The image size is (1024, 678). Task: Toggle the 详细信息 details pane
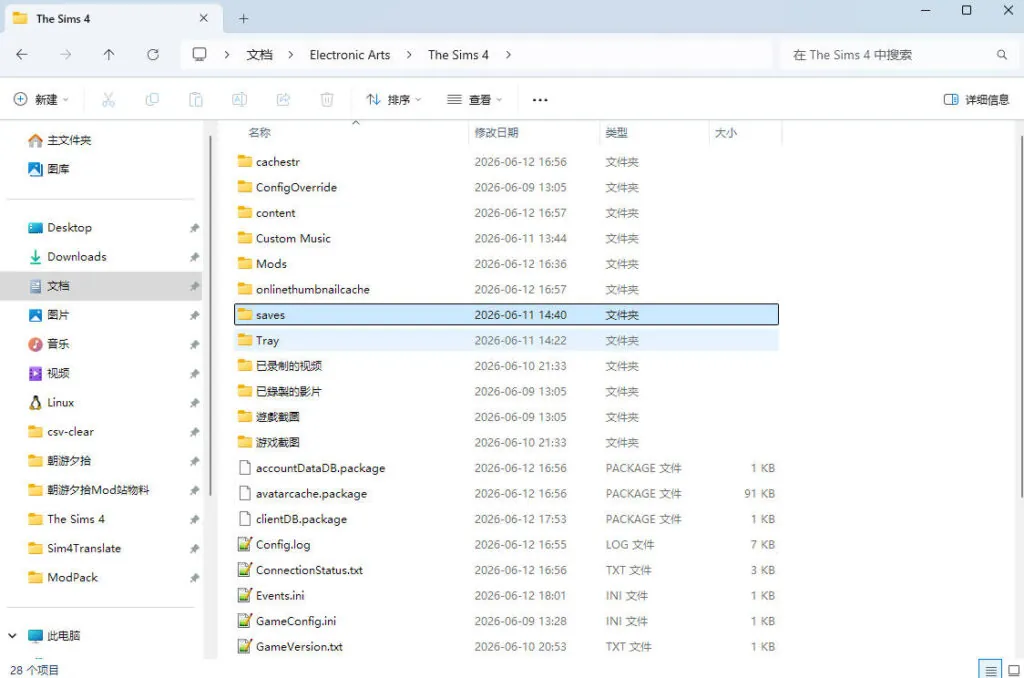pos(976,99)
